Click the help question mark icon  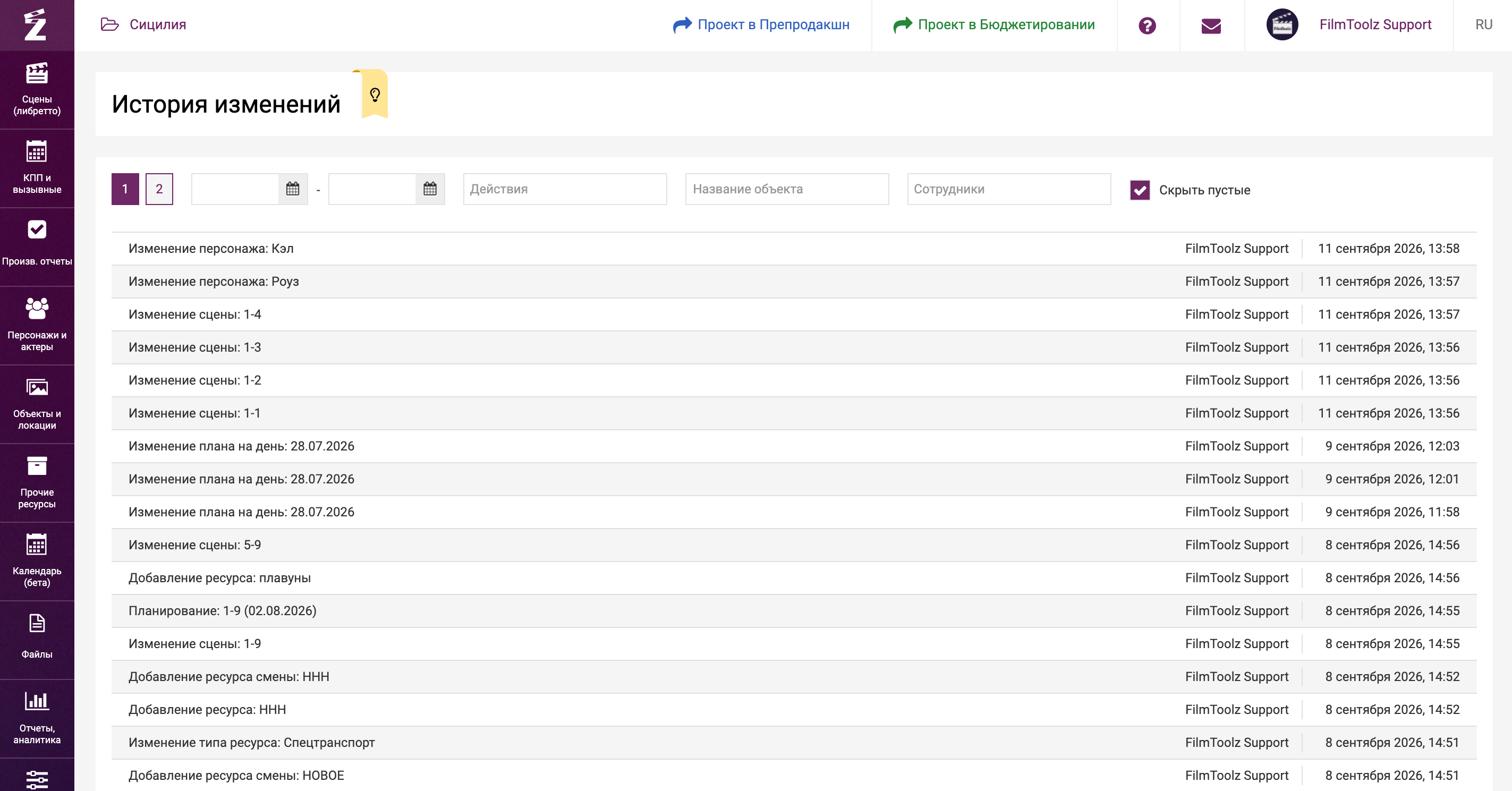coord(1147,25)
